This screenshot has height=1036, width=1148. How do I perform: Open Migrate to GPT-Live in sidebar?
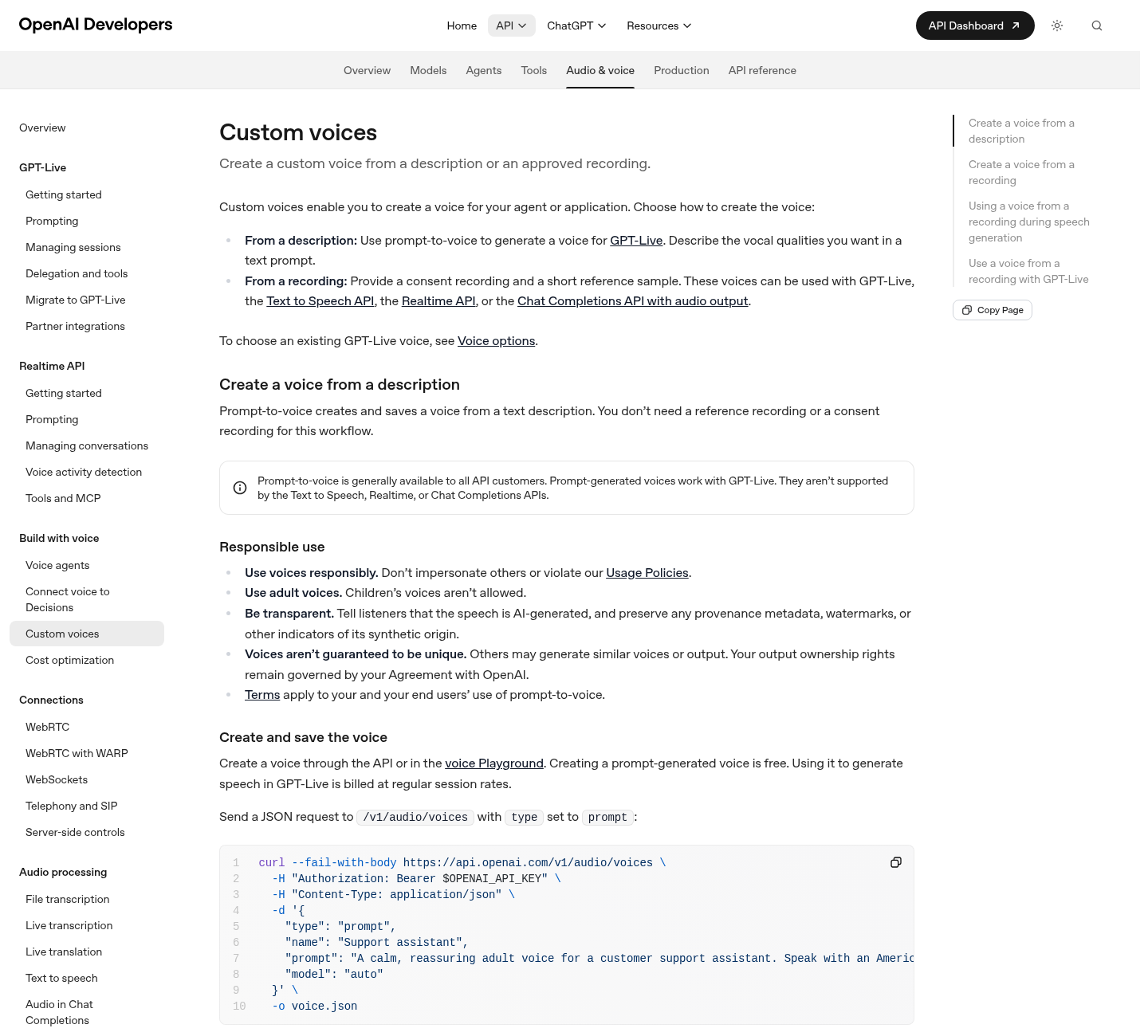tap(76, 300)
